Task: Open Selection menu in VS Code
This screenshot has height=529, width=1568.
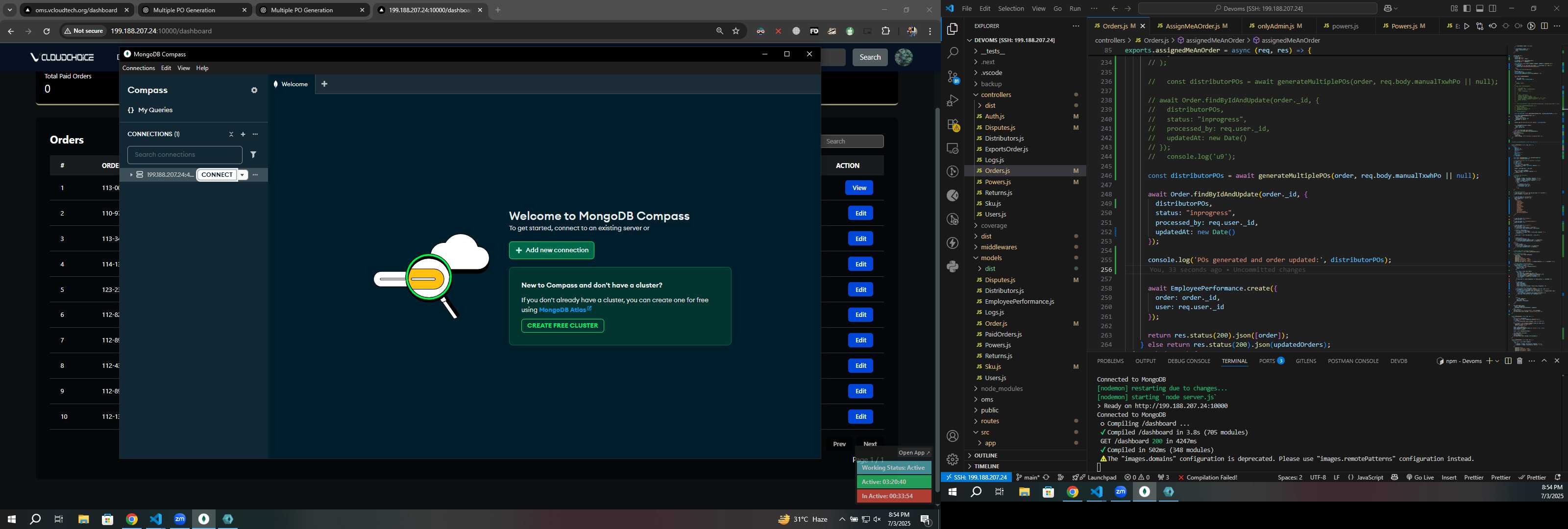Action: click(x=1010, y=8)
